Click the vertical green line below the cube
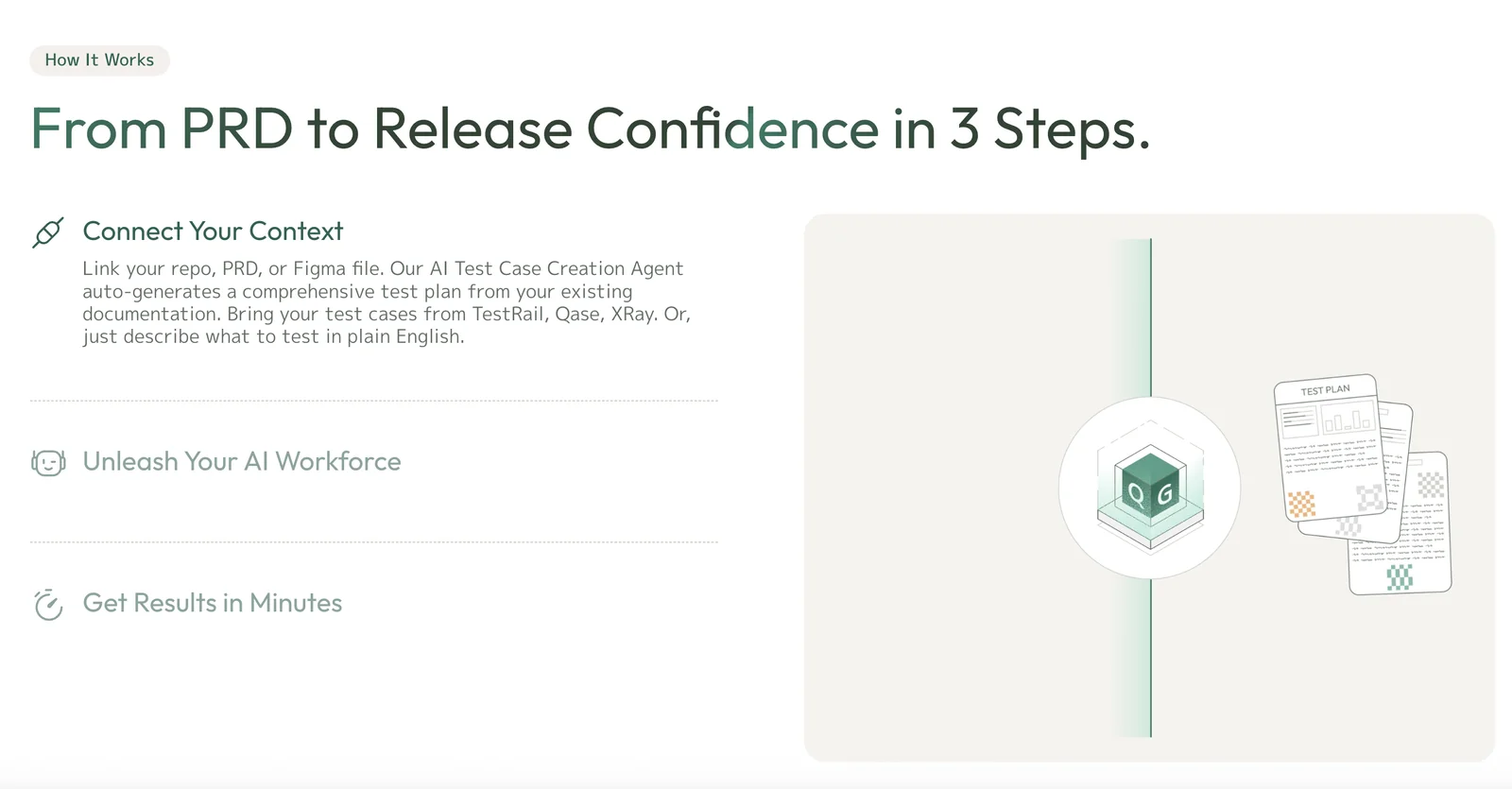 [1151, 658]
